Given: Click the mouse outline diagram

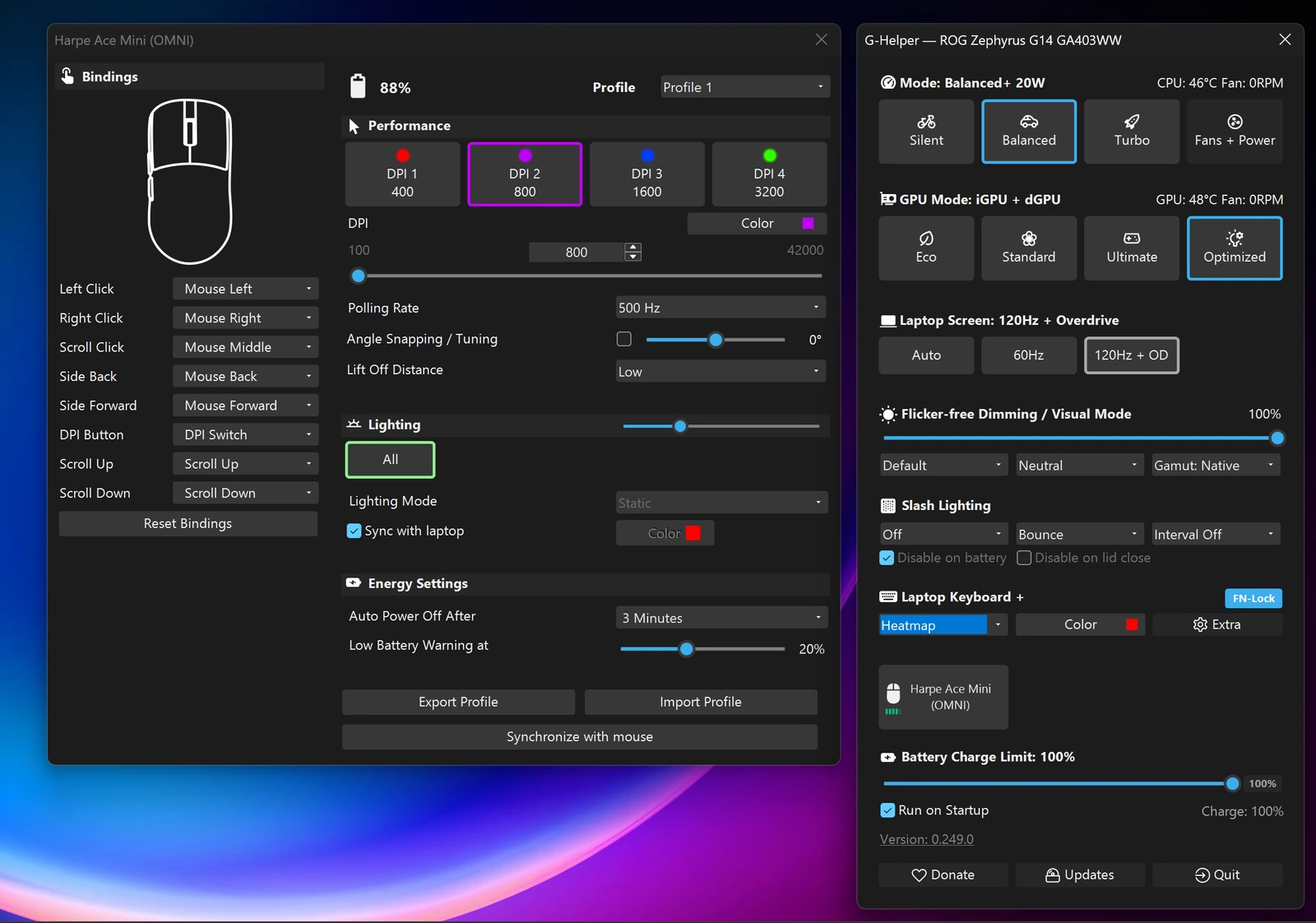Looking at the screenshot, I should point(190,182).
